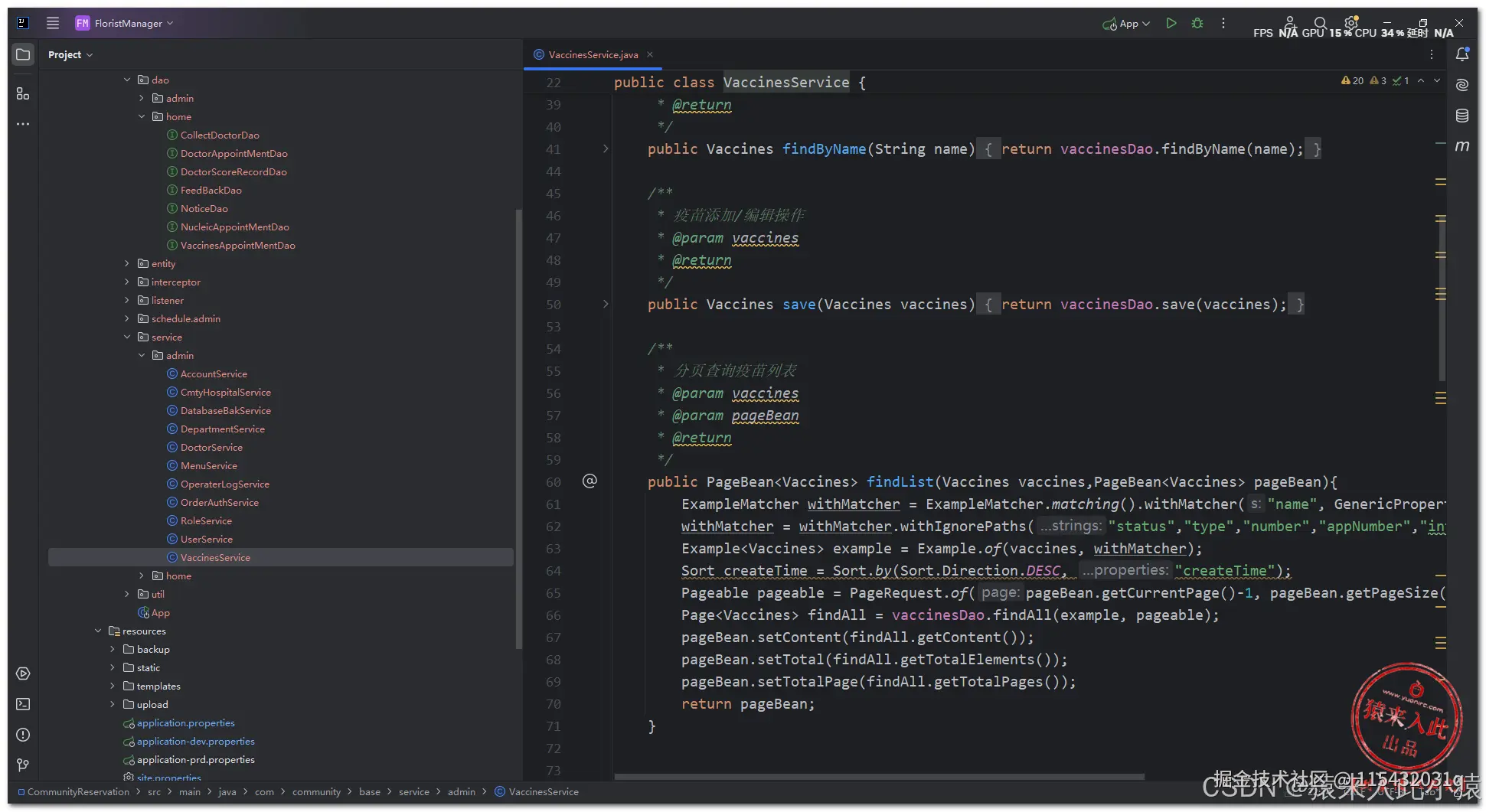Image resolution: width=1486 pixels, height=812 pixels.
Task: Click the service breadcrumb segment
Action: click(413, 791)
